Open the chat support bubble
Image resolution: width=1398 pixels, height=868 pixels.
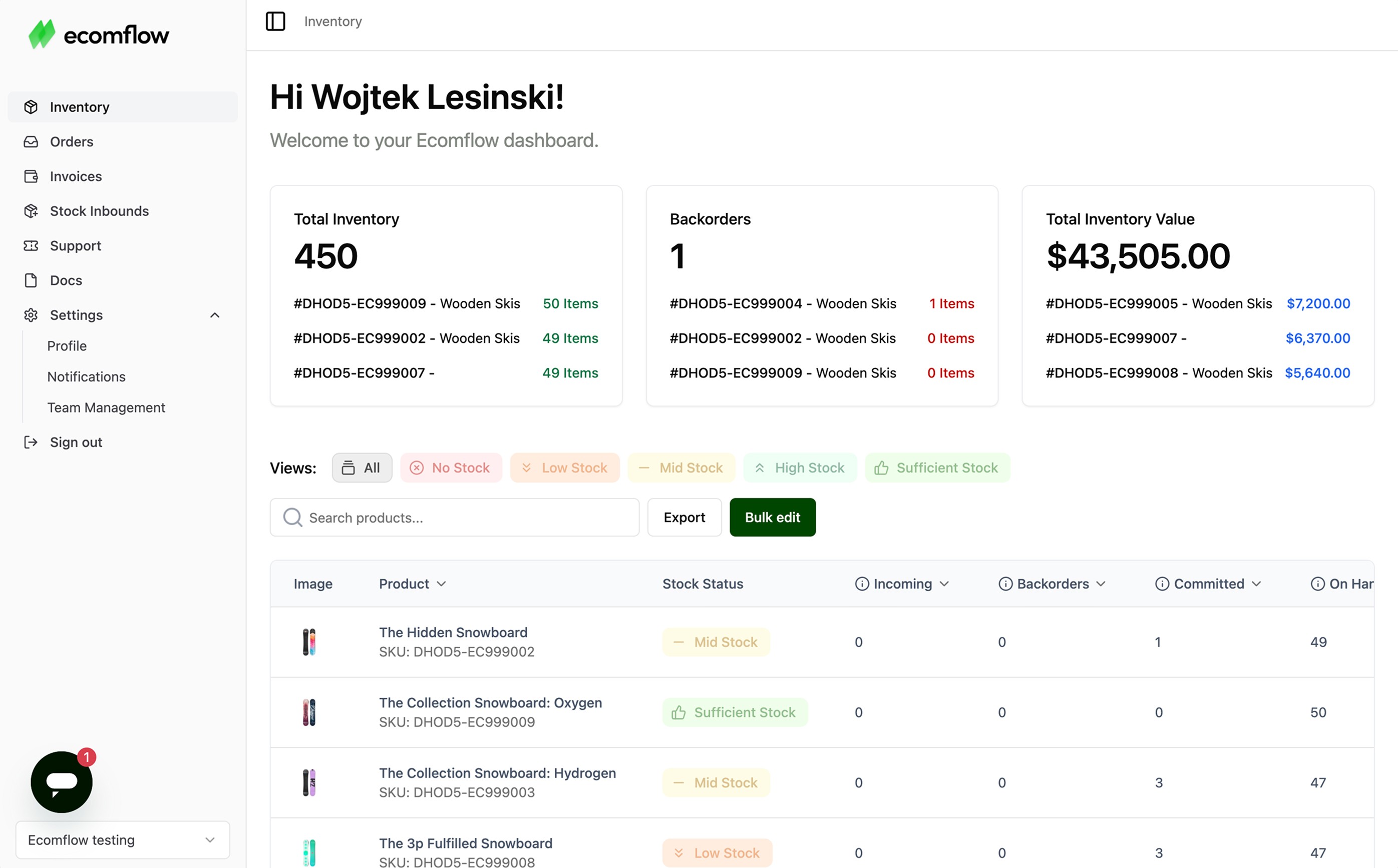pos(62,782)
